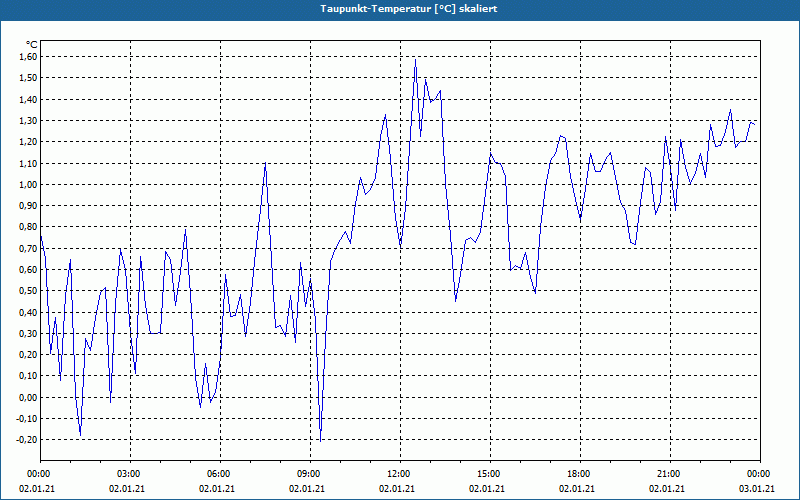Click the 03:00 time label on x-axis
Screen dimensions: 800x500
click(x=131, y=474)
